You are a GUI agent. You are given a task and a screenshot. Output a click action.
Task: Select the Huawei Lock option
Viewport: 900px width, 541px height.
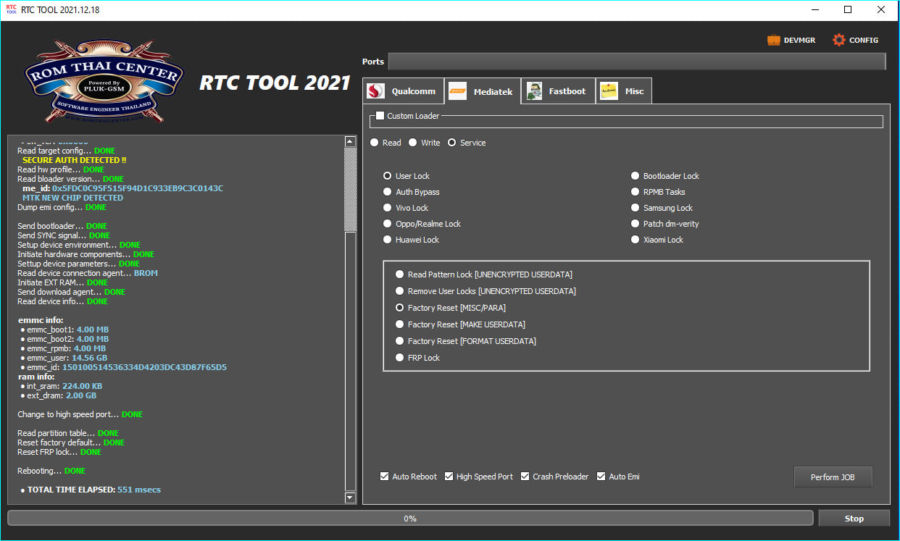click(387, 240)
